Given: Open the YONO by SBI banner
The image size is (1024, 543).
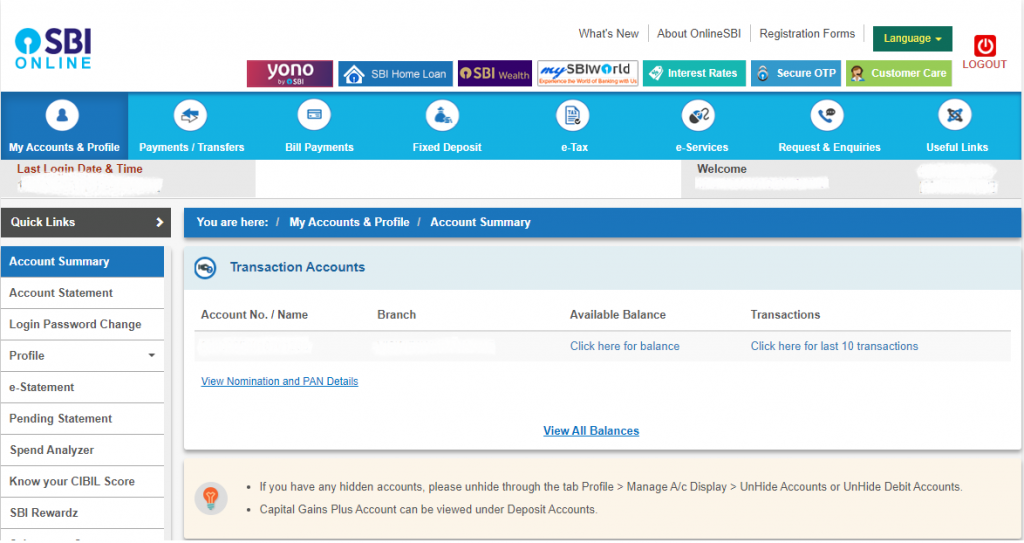Looking at the screenshot, I should coord(290,73).
